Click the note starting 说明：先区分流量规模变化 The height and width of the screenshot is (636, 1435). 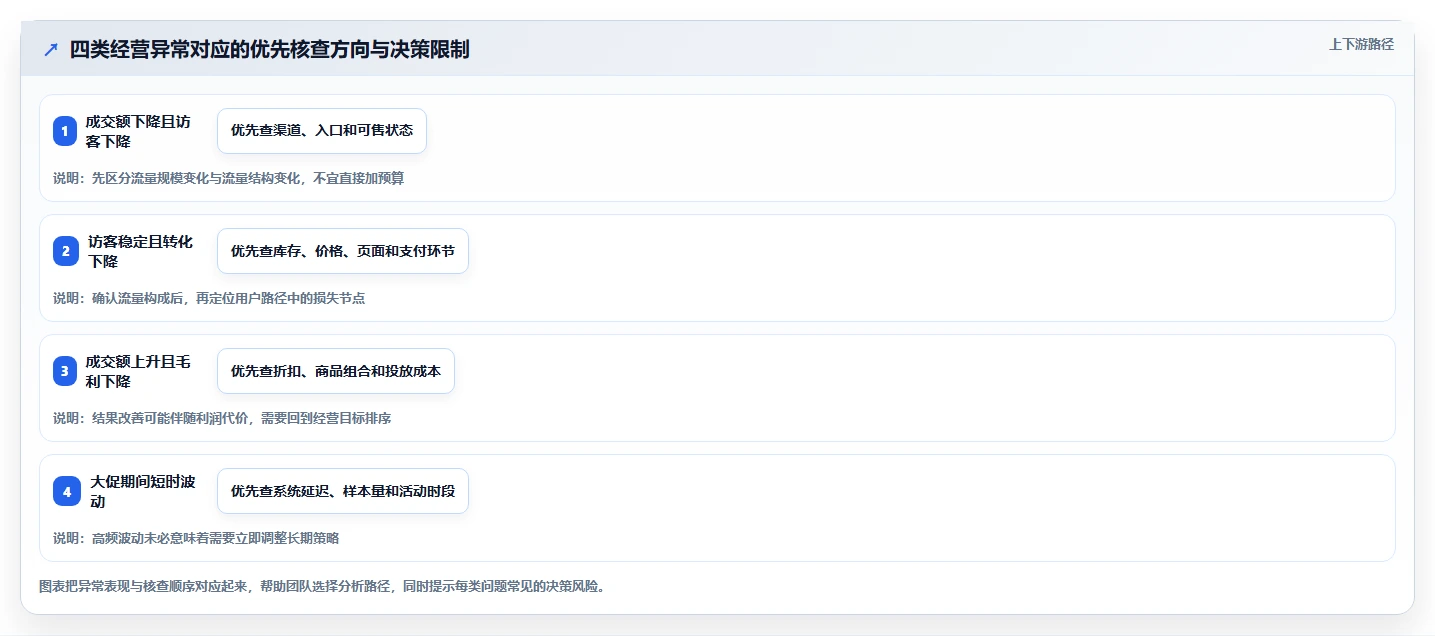point(229,179)
